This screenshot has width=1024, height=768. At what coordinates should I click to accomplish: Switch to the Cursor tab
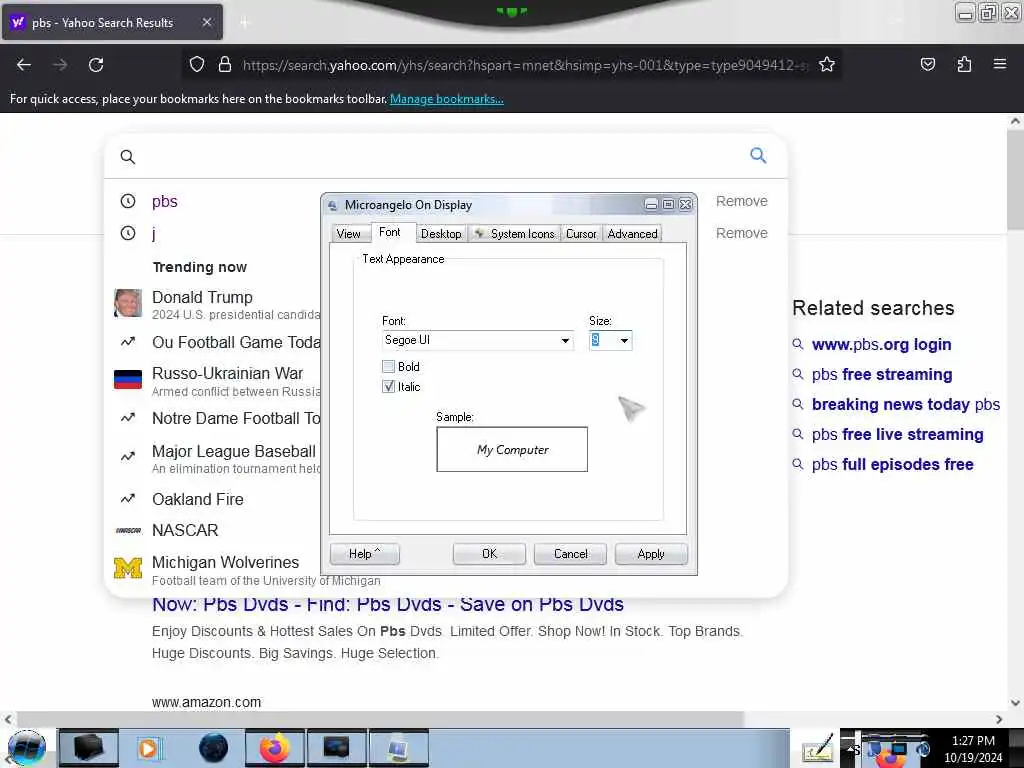581,234
